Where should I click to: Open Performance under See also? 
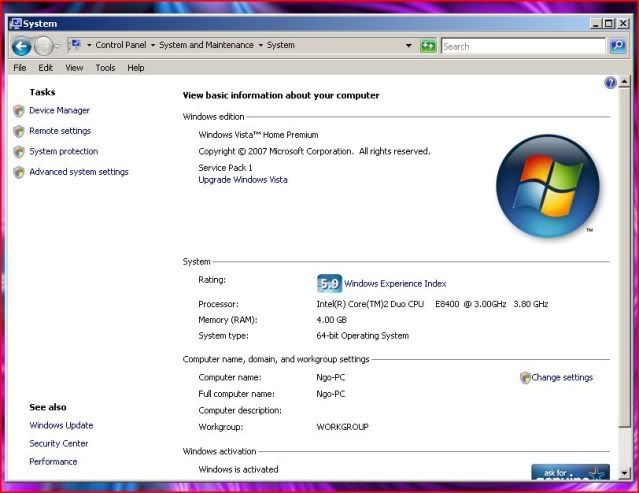tap(53, 462)
